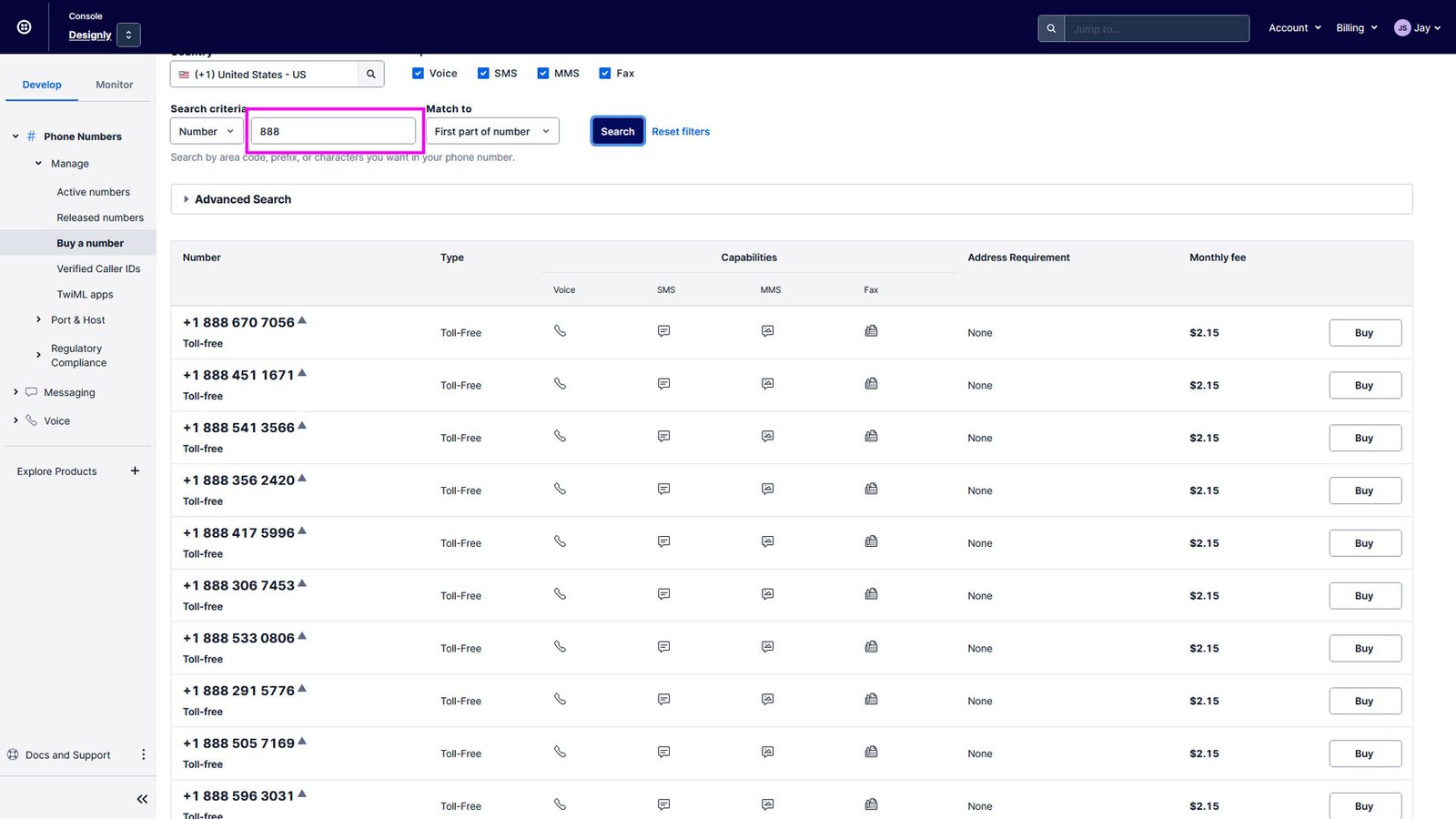1456x819 pixels.
Task: Open the First part of number dropdown
Action: click(491, 131)
